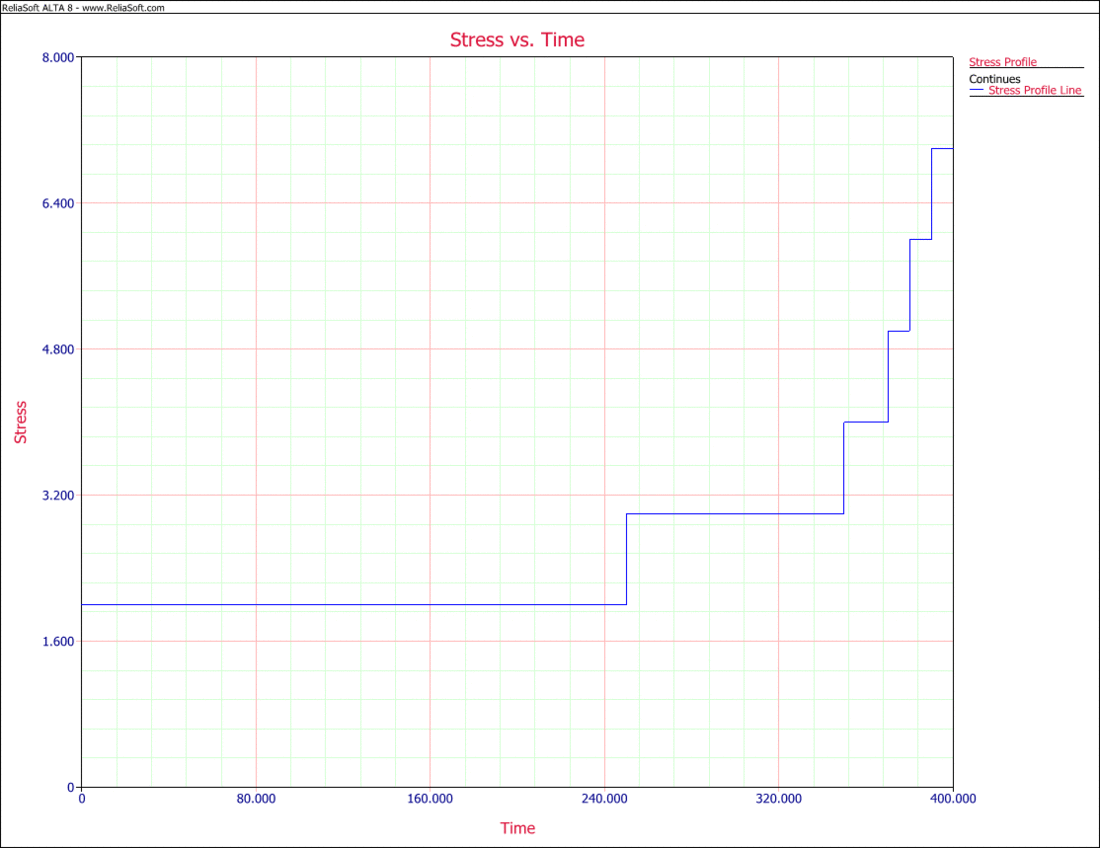The height and width of the screenshot is (848, 1100).
Task: Click x-axis tick label 320.000
Action: [x=779, y=799]
